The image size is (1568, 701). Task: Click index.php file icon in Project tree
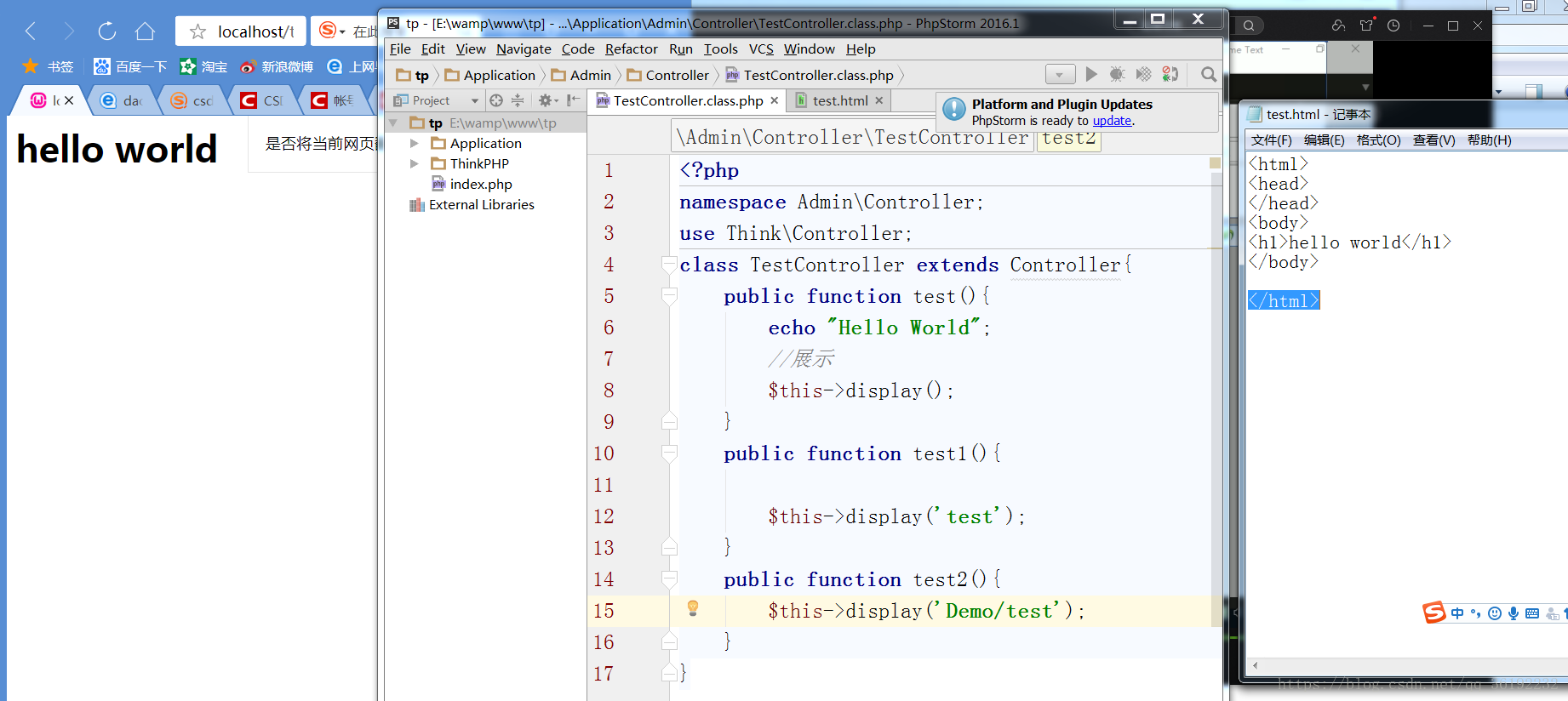(438, 184)
